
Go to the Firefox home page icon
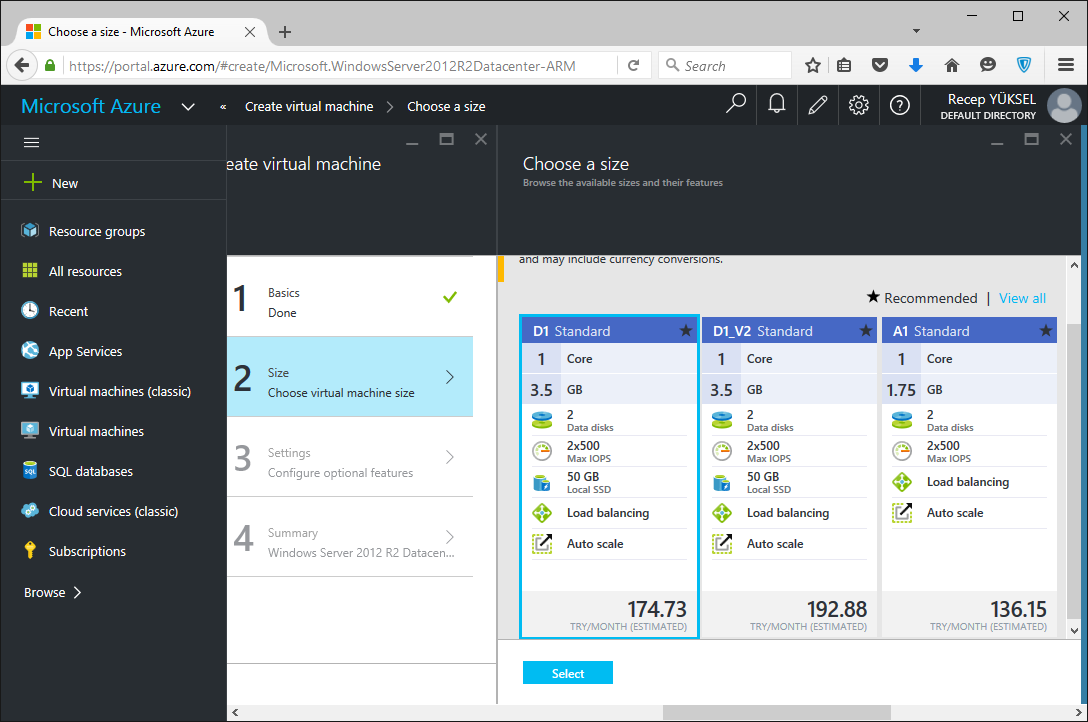952,65
